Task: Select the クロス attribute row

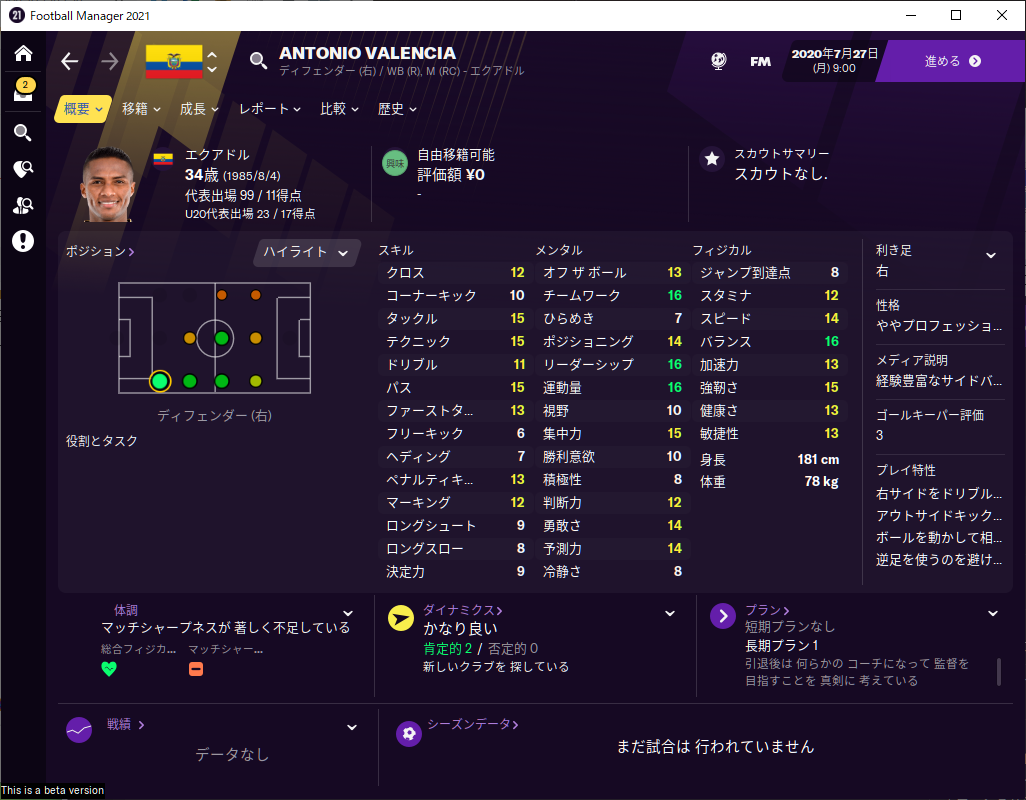Action: (455, 273)
